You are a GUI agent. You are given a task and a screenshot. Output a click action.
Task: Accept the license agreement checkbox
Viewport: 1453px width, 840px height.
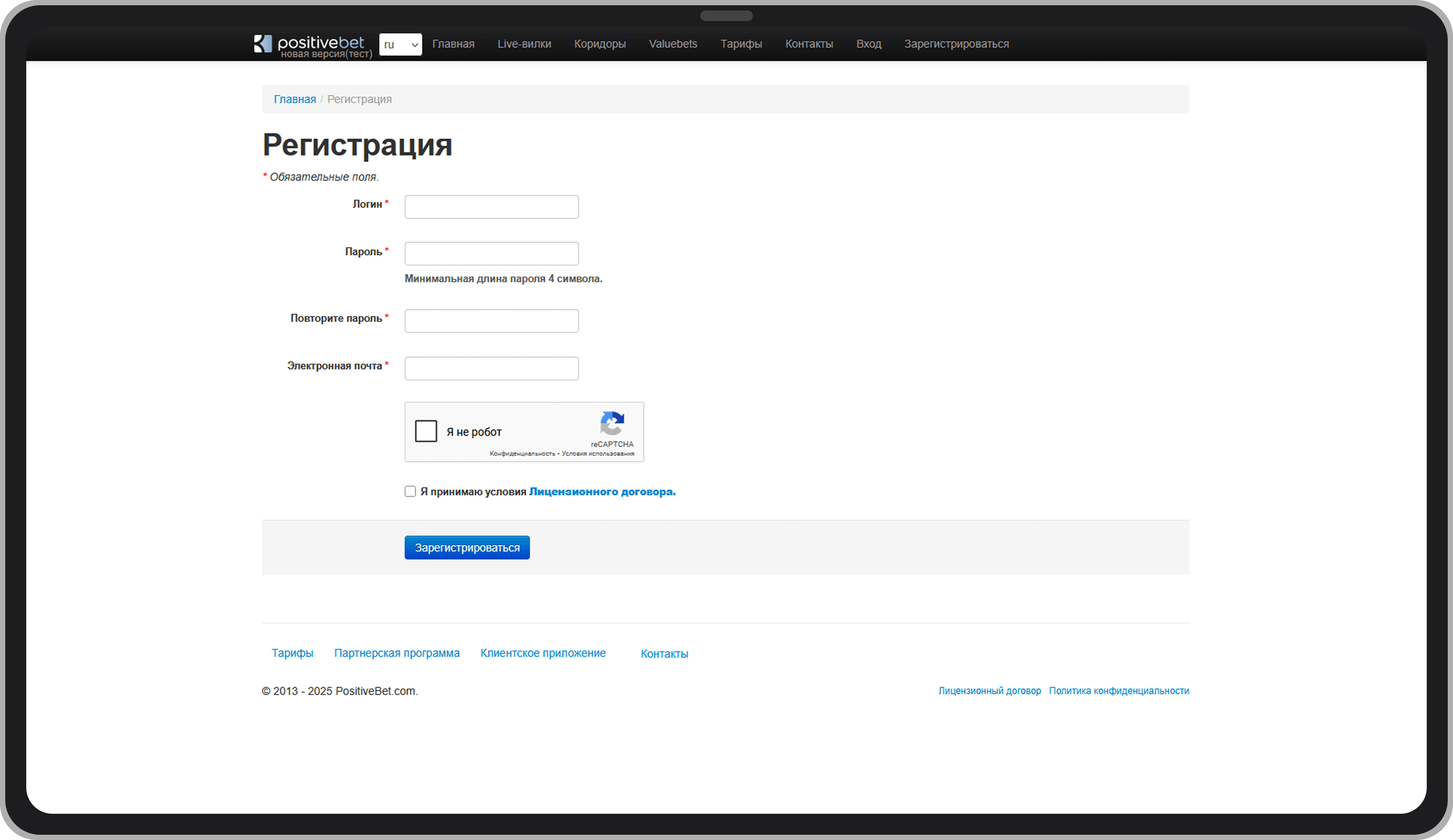409,491
